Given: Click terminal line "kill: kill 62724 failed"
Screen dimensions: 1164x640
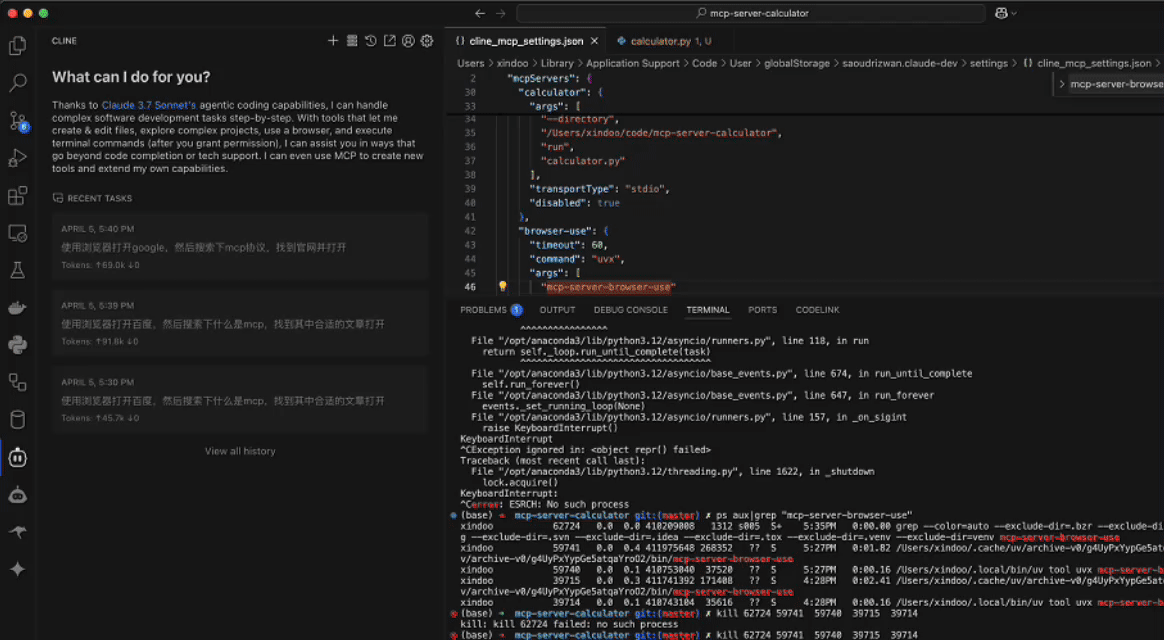Looking at the screenshot, I should (569, 624).
